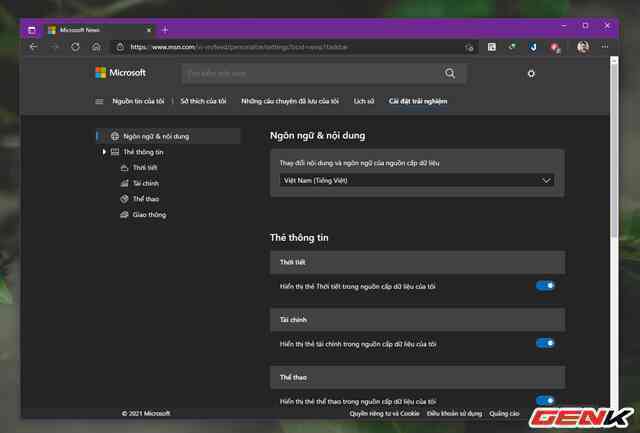This screenshot has height=433, width=640.
Task: Close the Microsoft News tab
Action: (x=149, y=30)
